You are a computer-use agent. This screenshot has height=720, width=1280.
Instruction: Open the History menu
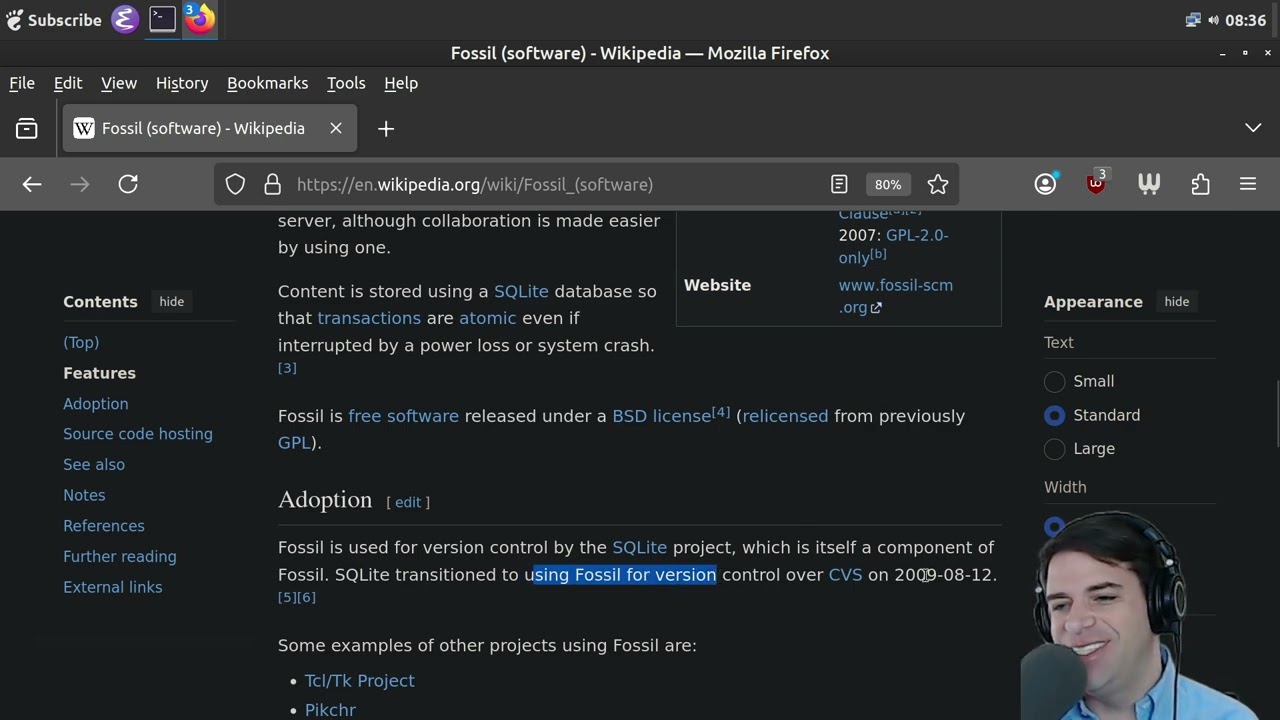coord(182,83)
